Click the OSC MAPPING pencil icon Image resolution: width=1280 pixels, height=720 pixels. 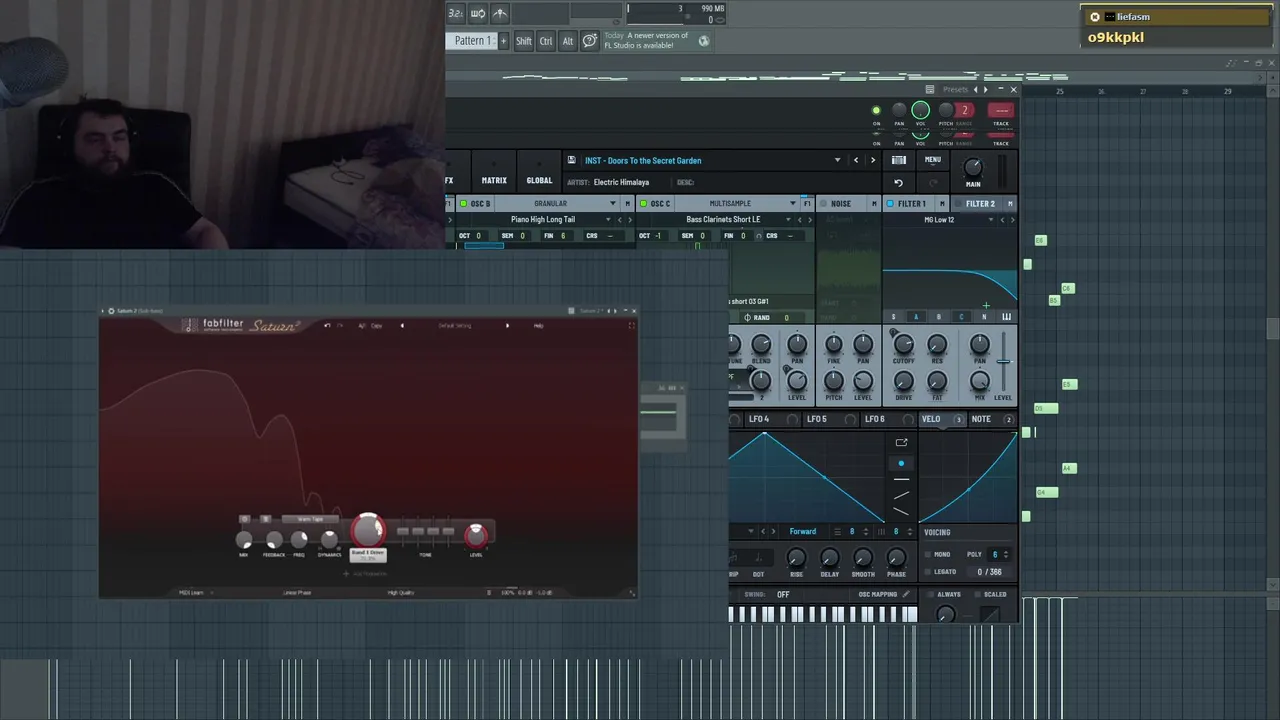(x=906, y=594)
